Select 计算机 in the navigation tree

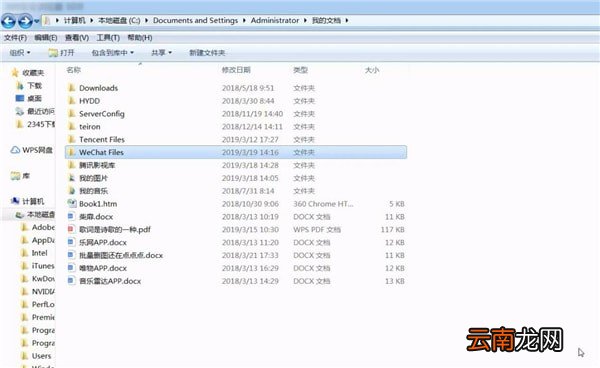tap(33, 202)
